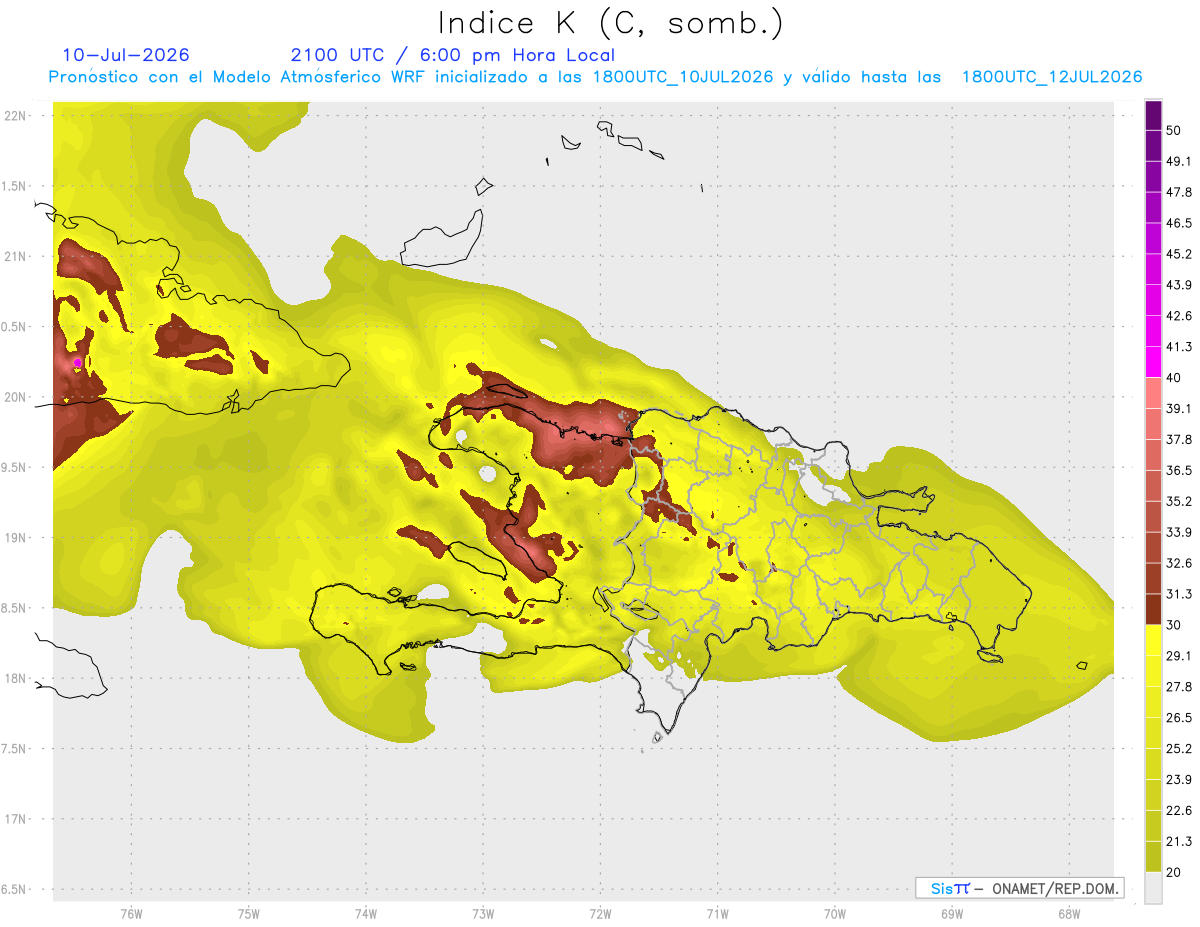
Task: Click the "45.2" color scale value
Action: tap(1179, 254)
